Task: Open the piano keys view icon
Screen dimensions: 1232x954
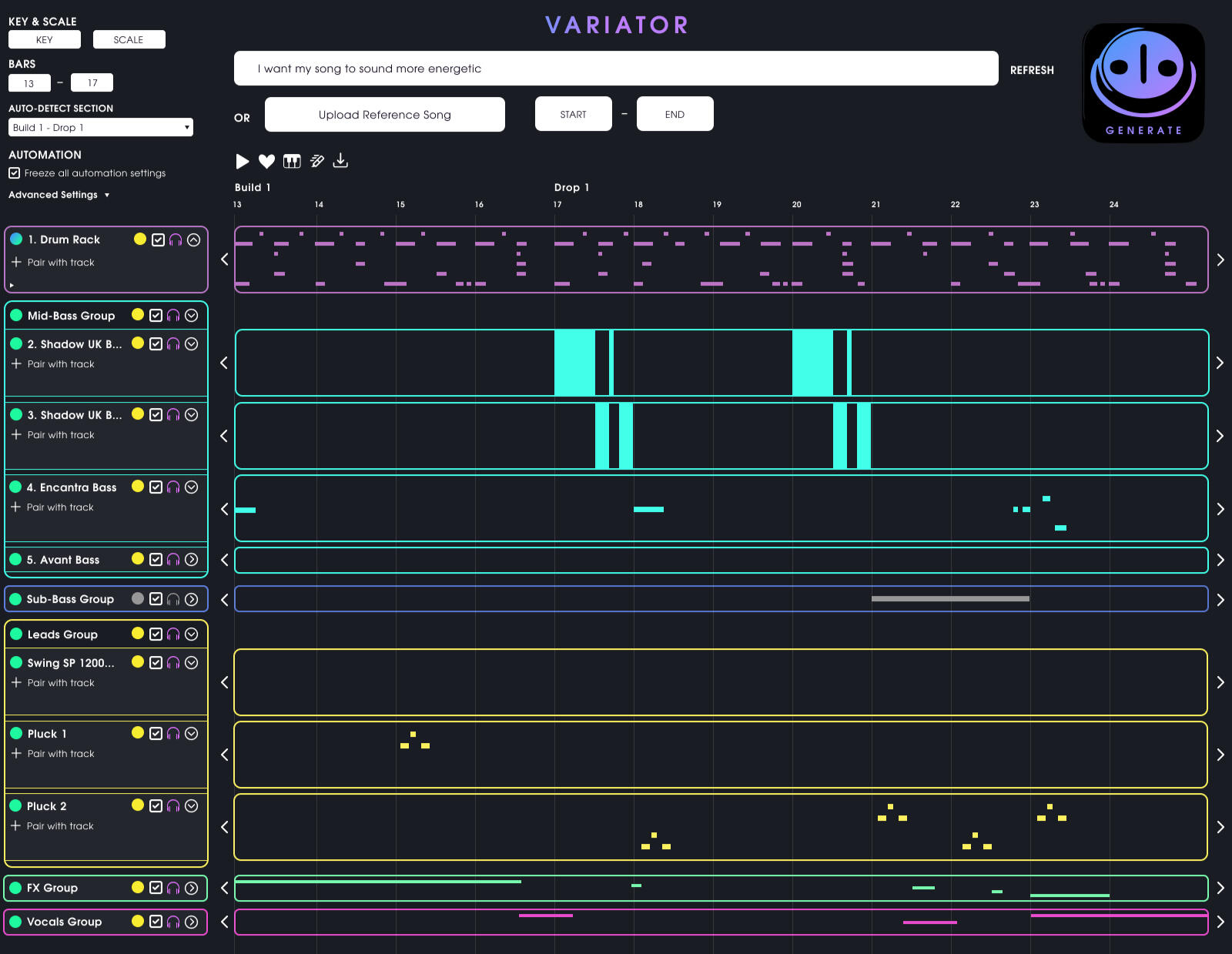Action: (292, 161)
